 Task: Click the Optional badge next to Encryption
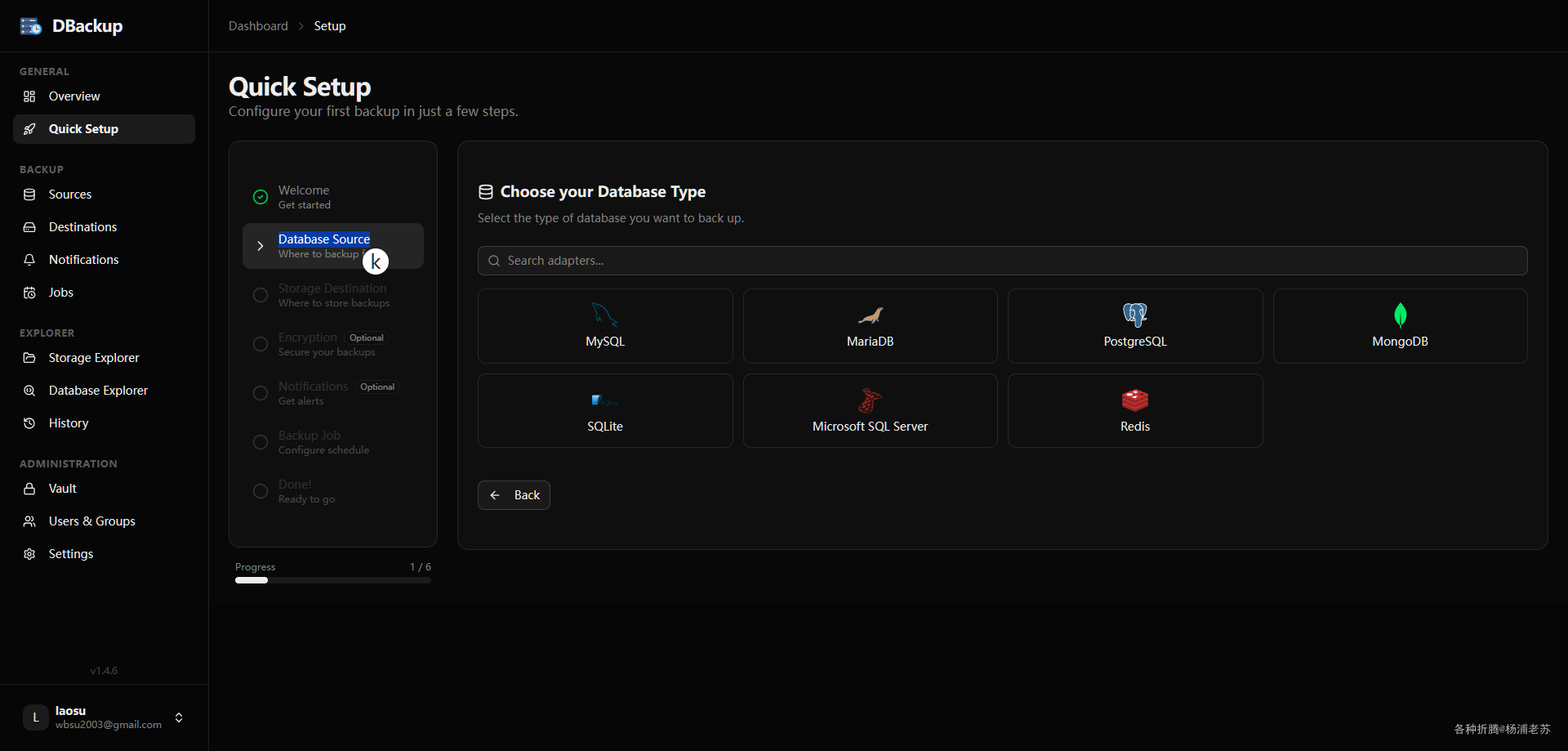pyautogui.click(x=367, y=338)
